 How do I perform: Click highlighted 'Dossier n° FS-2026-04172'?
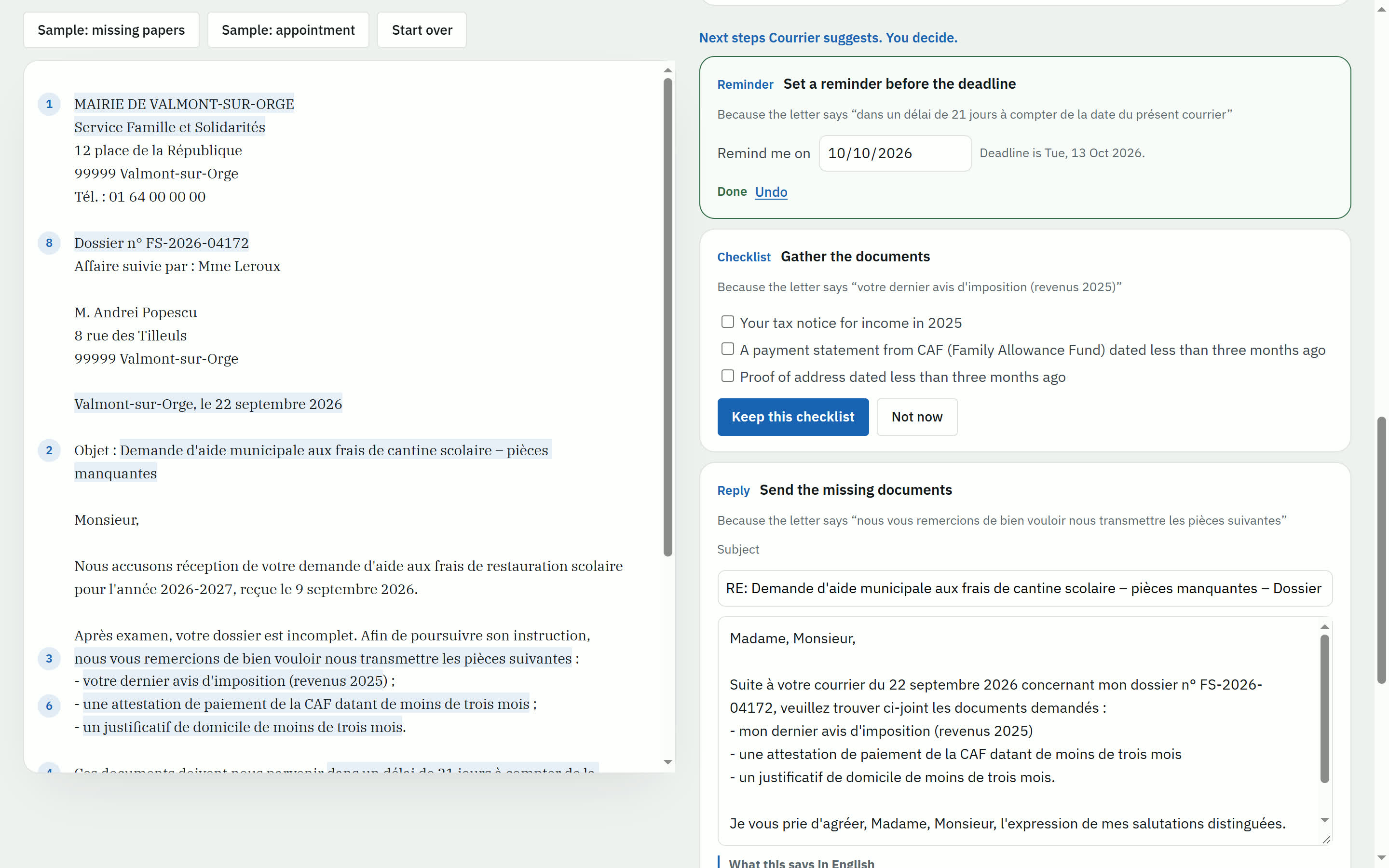coord(161,243)
